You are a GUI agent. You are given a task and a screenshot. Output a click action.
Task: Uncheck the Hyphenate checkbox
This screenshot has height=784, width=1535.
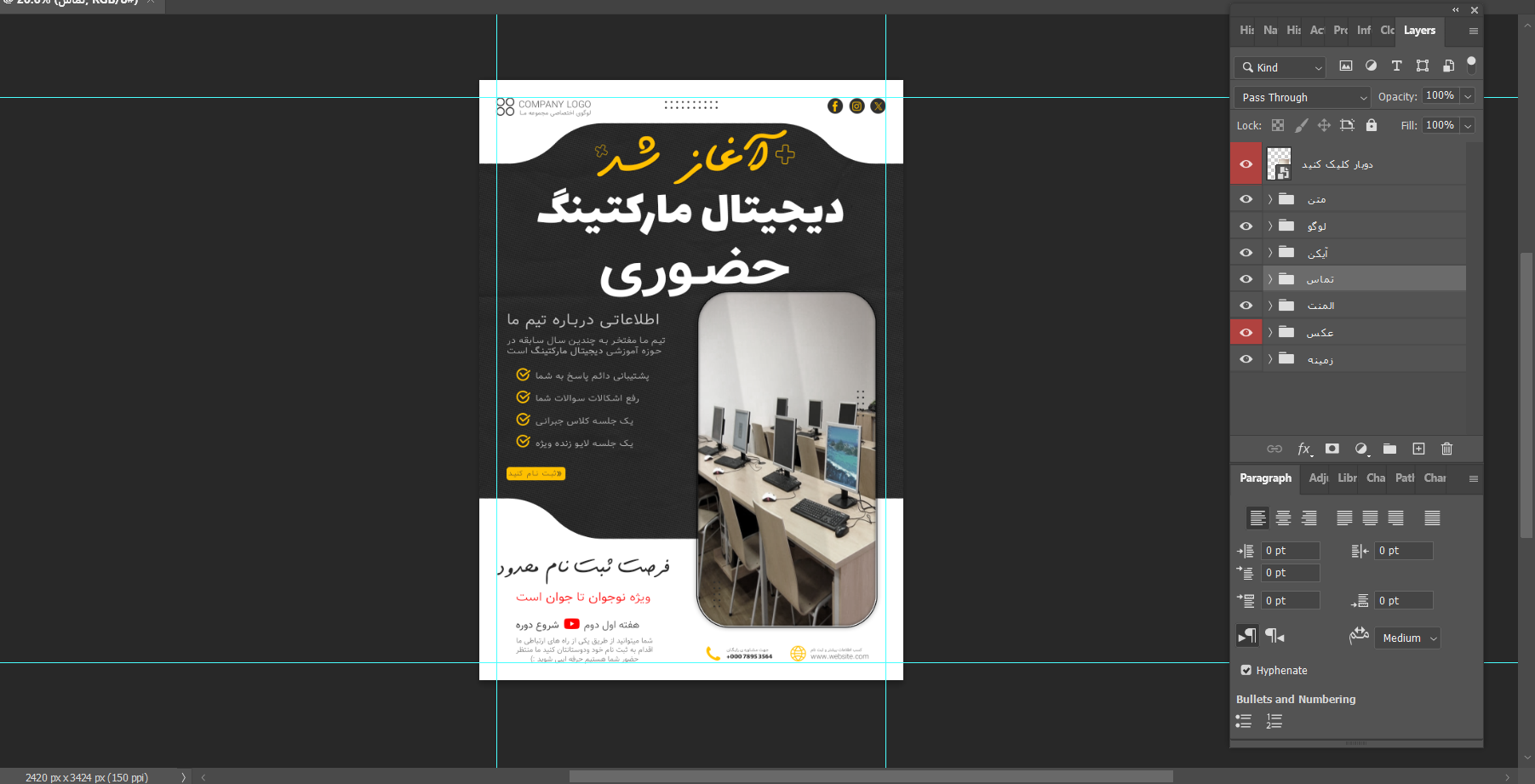point(1246,670)
